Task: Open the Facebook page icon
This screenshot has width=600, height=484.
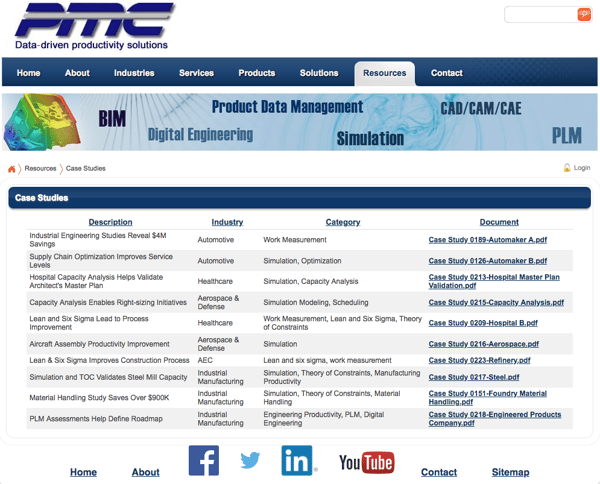Action: pos(204,460)
